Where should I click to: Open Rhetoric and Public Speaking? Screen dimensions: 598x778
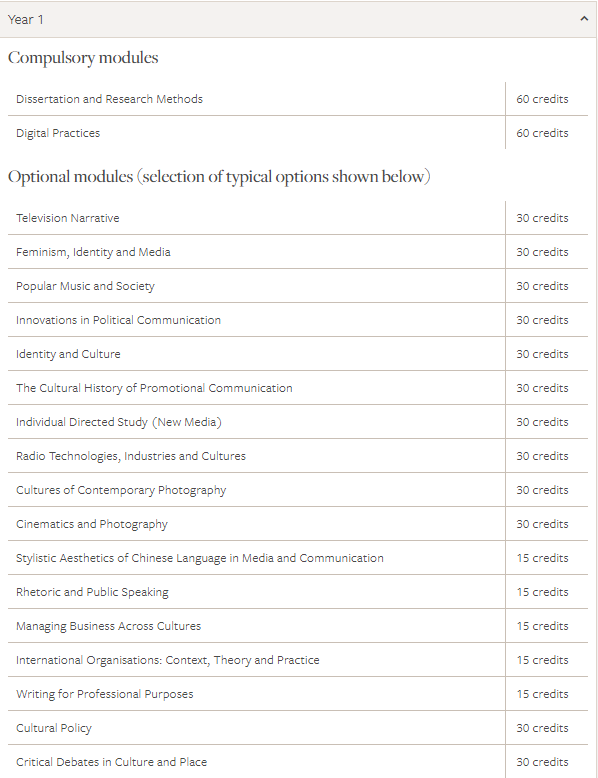point(92,592)
